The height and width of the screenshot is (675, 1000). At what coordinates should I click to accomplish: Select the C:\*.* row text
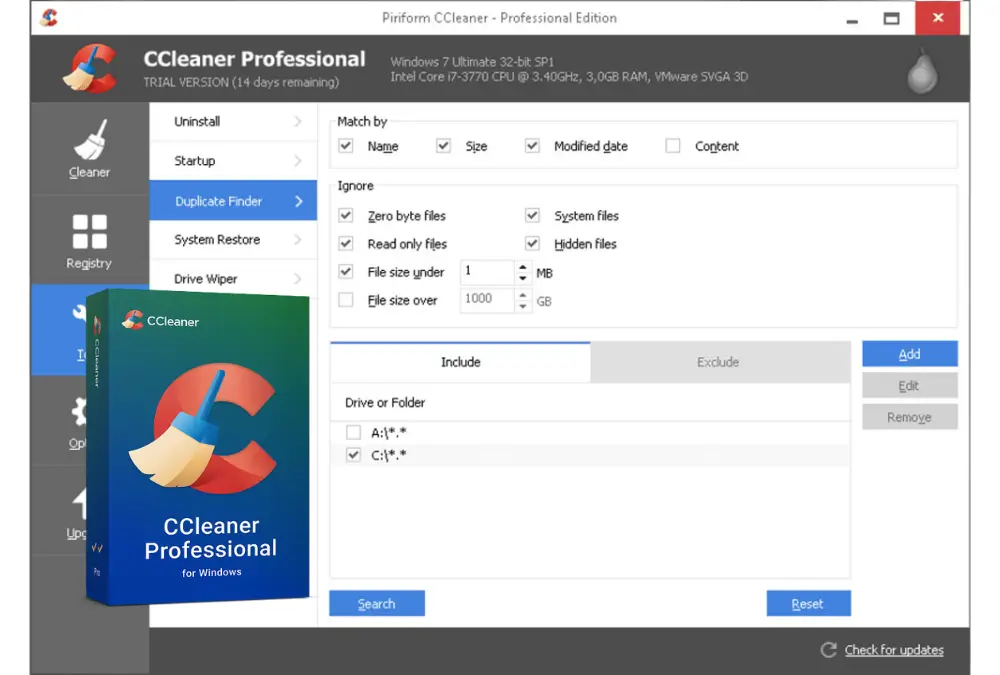coord(389,455)
